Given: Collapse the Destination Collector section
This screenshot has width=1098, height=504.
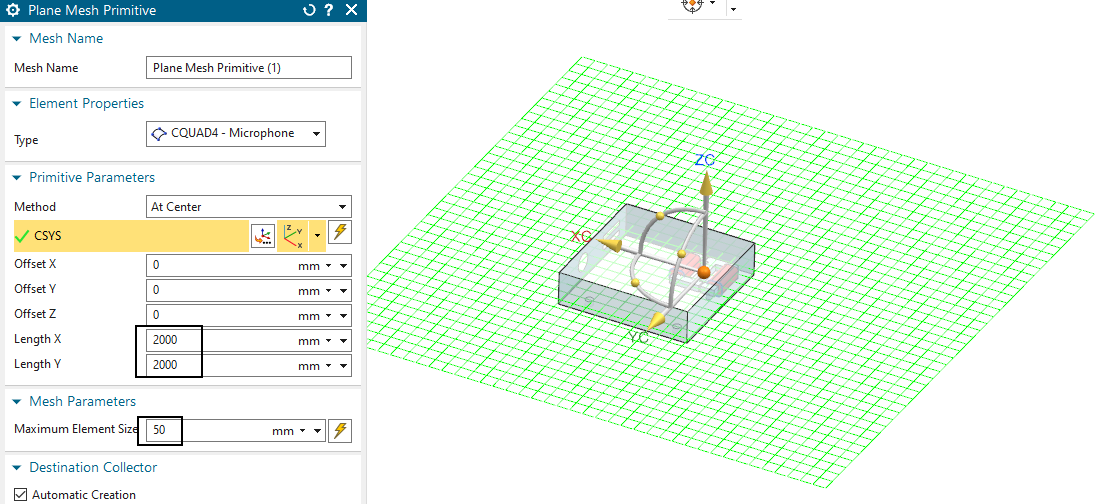Looking at the screenshot, I should pyautogui.click(x=16, y=468).
